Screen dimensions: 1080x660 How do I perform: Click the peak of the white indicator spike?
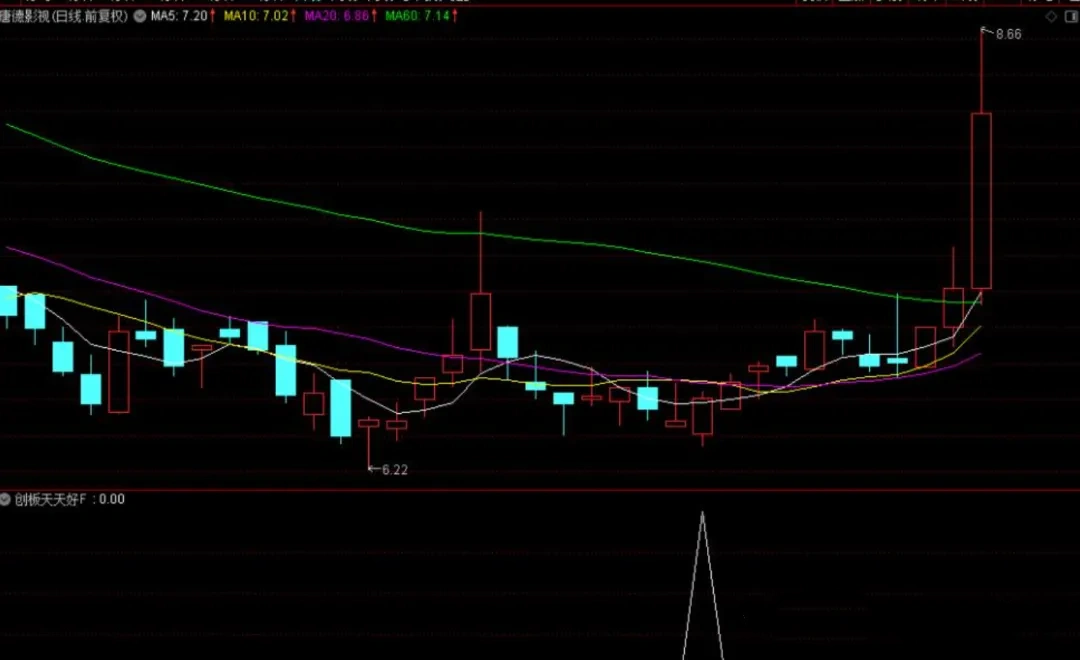pos(702,514)
